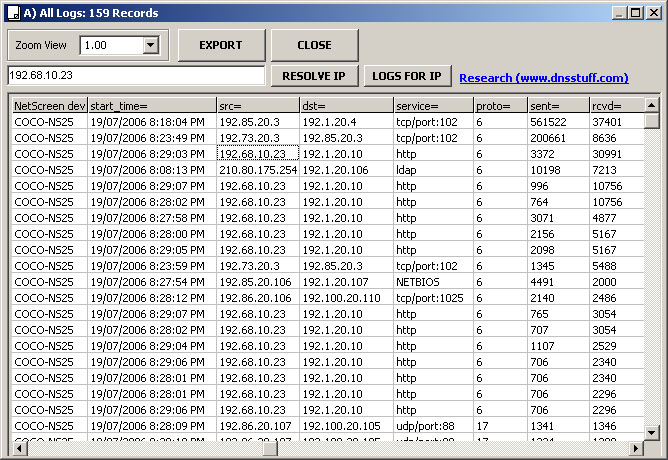Select the src cell 192.86.20.107
The width and height of the screenshot is (668, 460).
click(x=258, y=426)
